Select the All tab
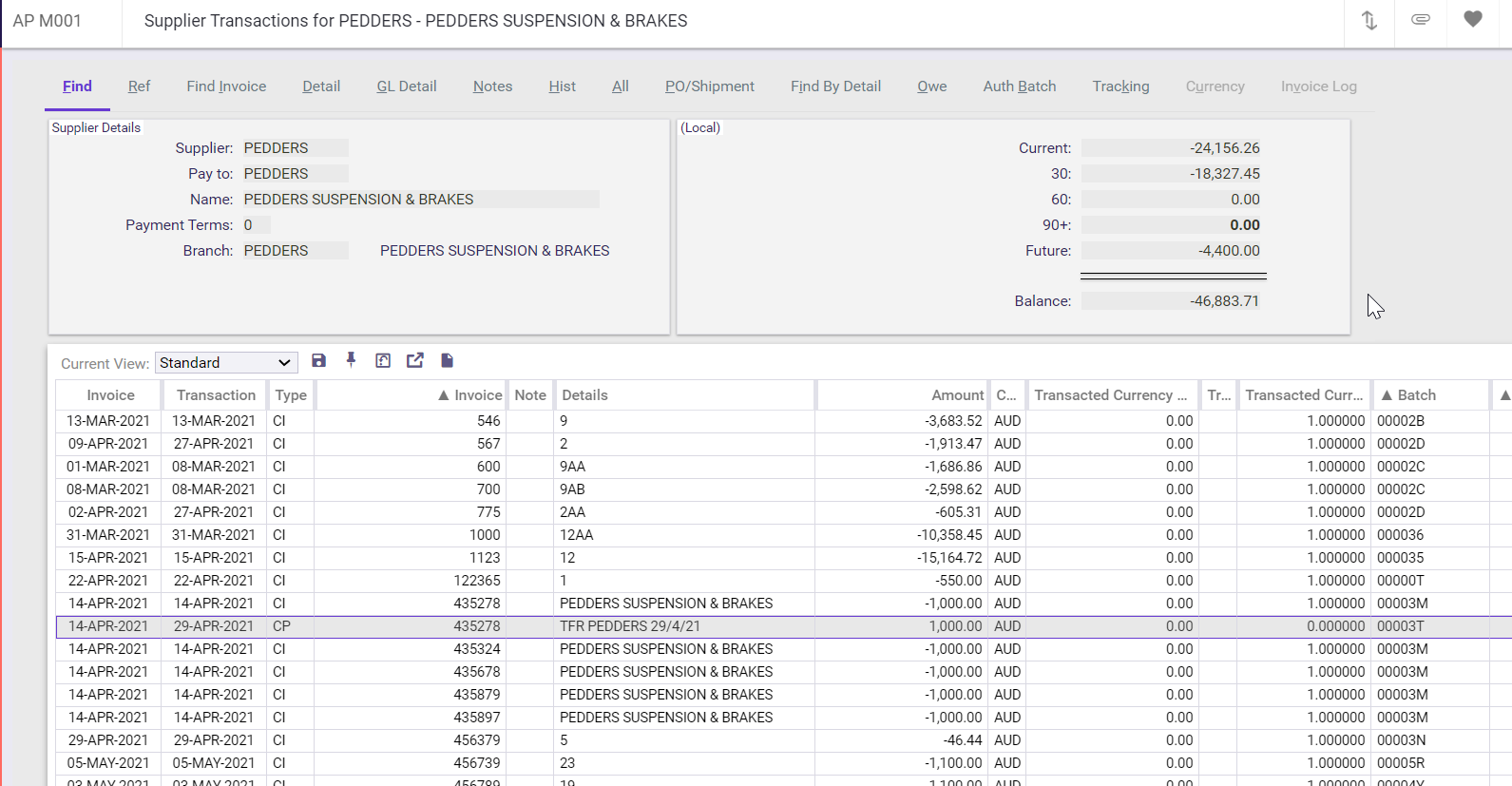This screenshot has height=786, width=1512. 621,86
